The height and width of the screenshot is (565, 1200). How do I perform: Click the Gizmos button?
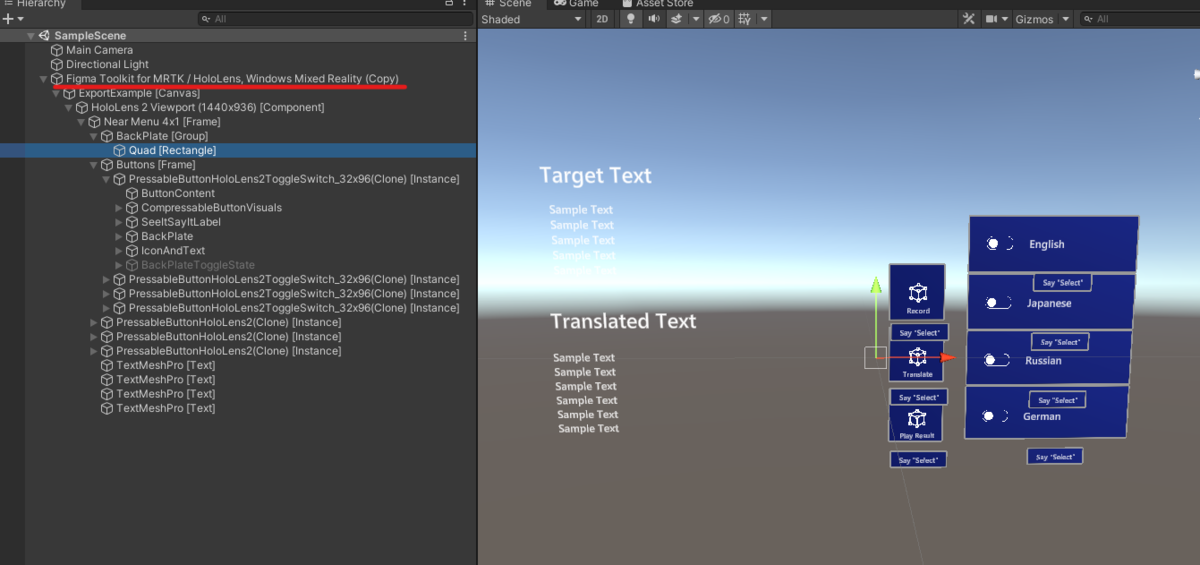pyautogui.click(x=1035, y=19)
